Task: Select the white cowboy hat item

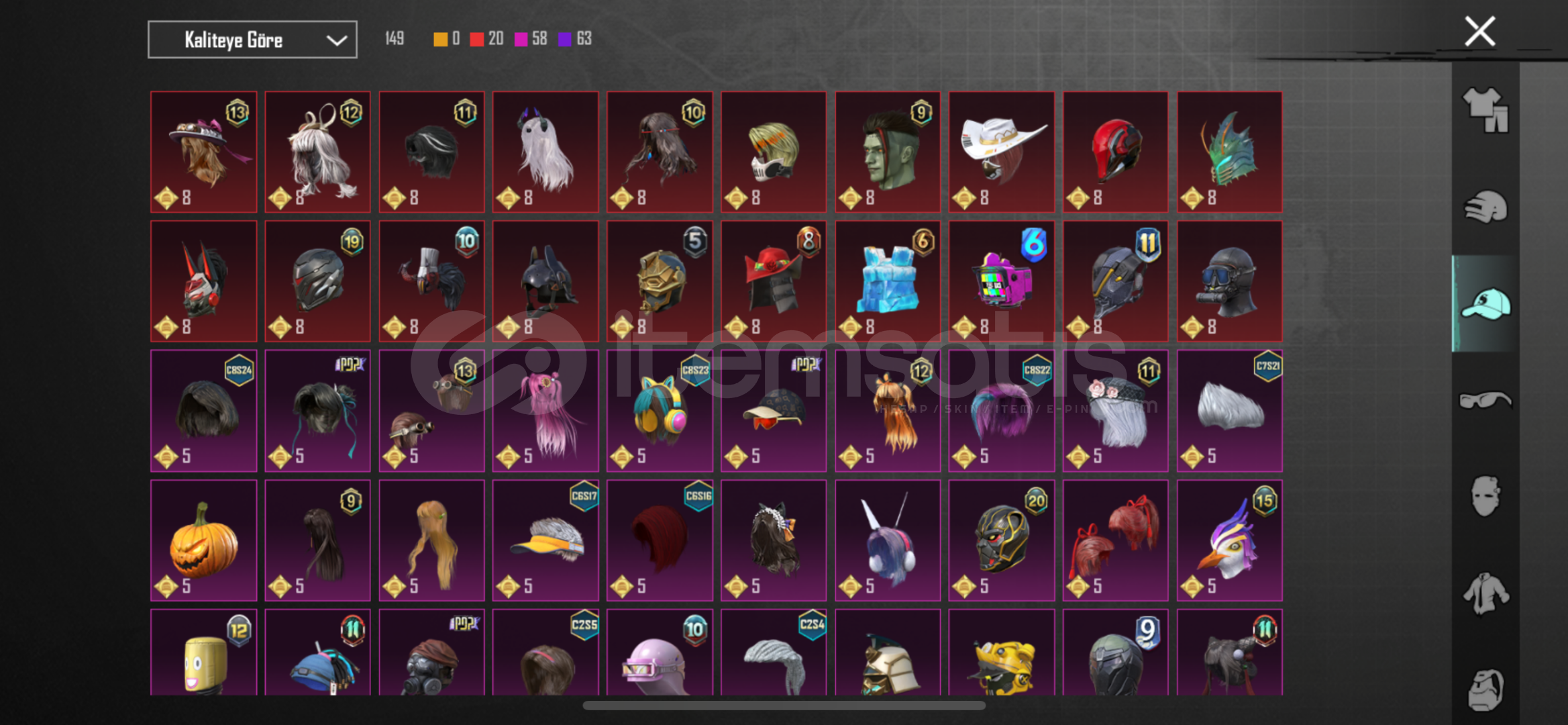Action: [x=1002, y=152]
